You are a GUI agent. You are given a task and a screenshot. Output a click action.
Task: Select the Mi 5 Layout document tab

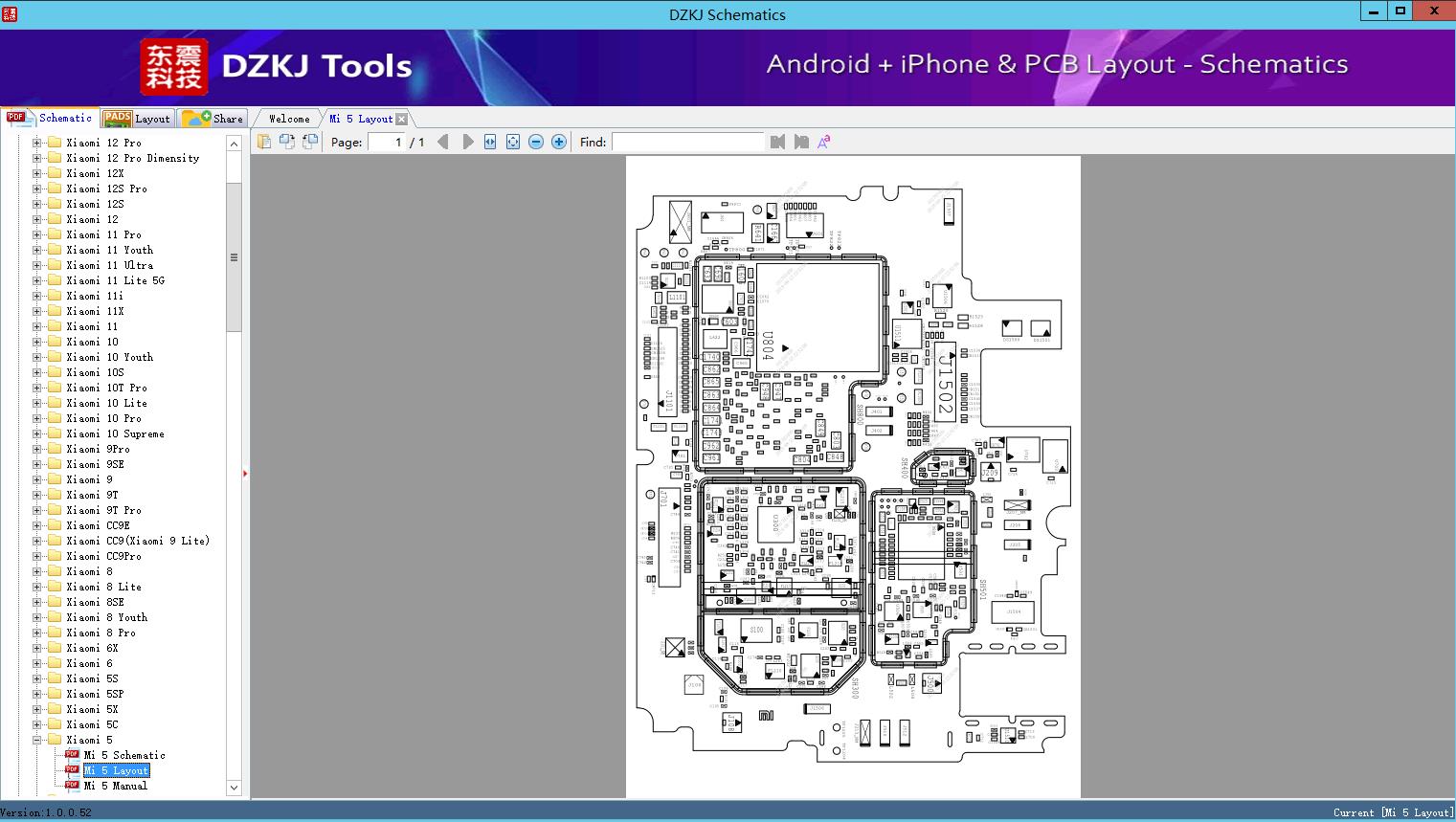(361, 119)
